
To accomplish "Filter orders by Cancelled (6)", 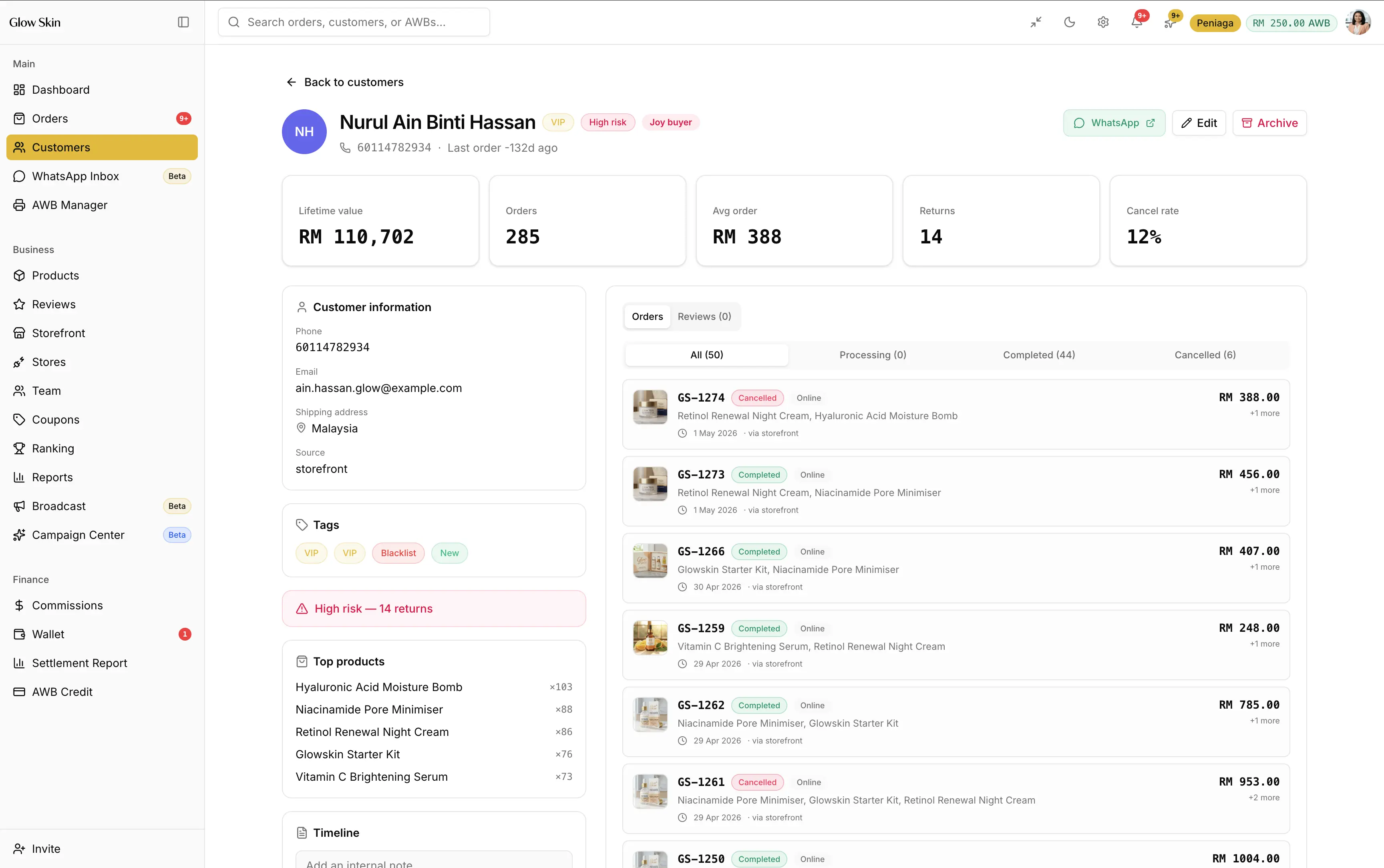I will [x=1205, y=355].
